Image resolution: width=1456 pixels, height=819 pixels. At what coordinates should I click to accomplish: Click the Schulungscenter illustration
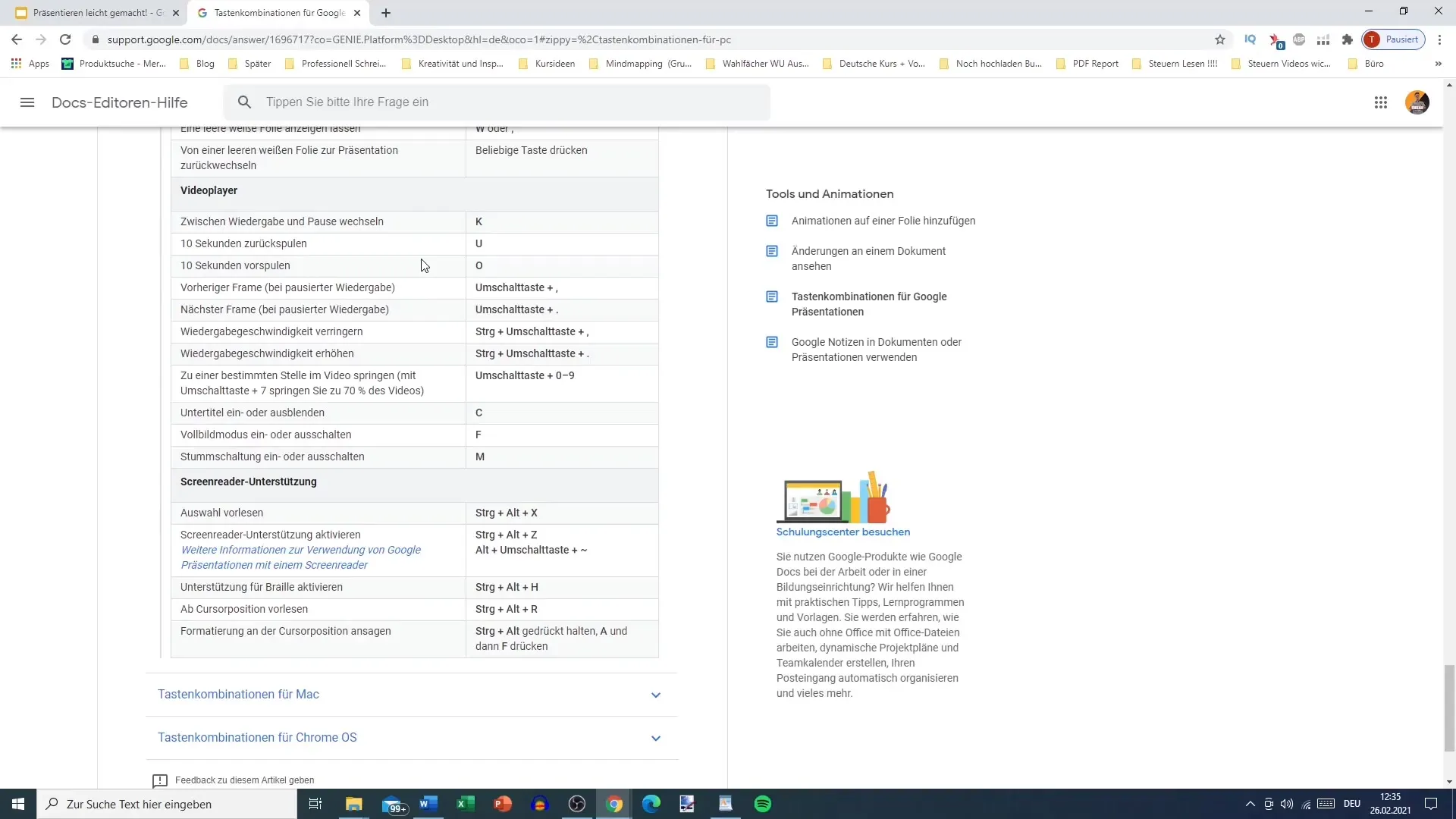pyautogui.click(x=833, y=497)
